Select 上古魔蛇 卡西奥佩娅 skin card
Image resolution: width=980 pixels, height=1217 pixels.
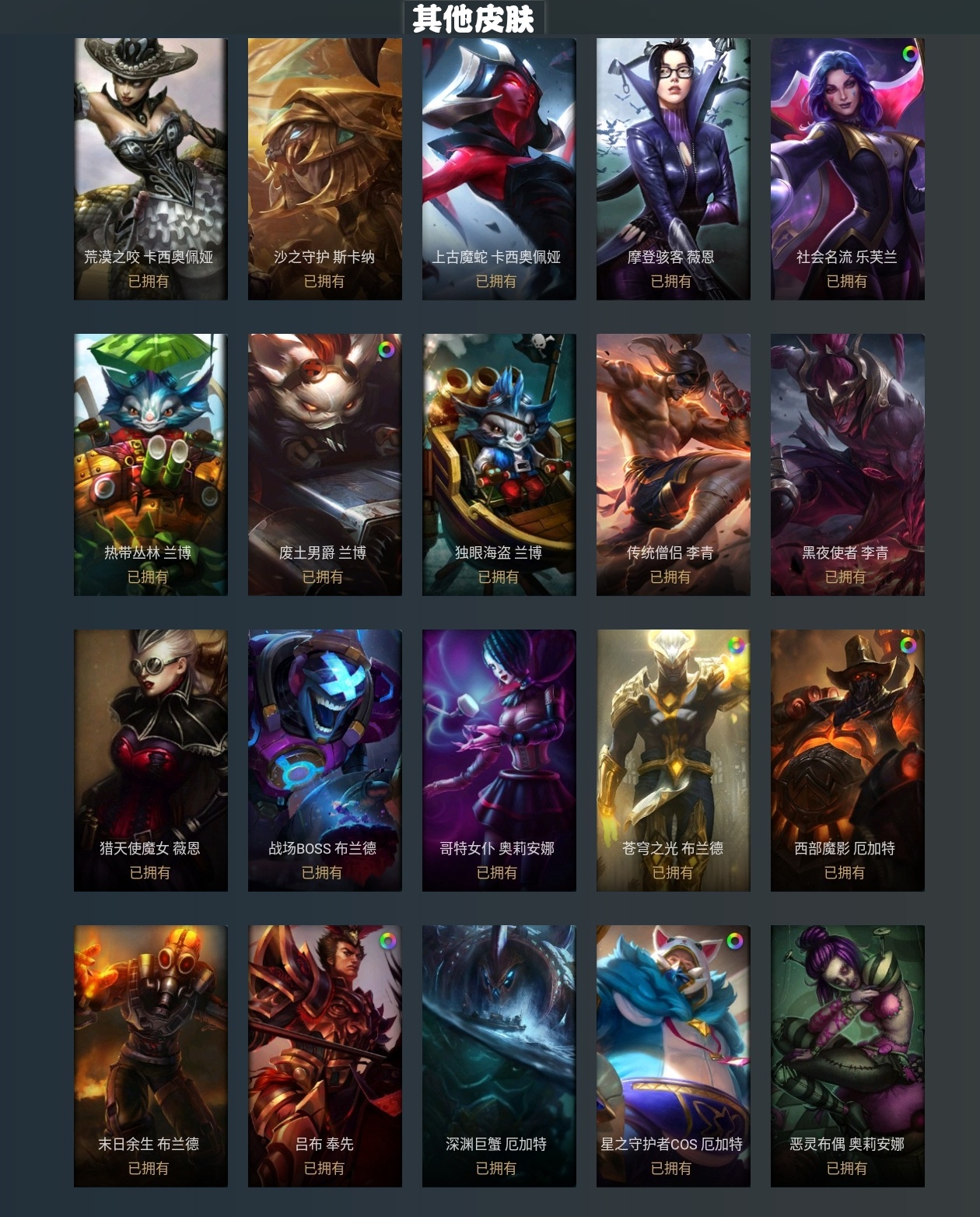point(499,169)
